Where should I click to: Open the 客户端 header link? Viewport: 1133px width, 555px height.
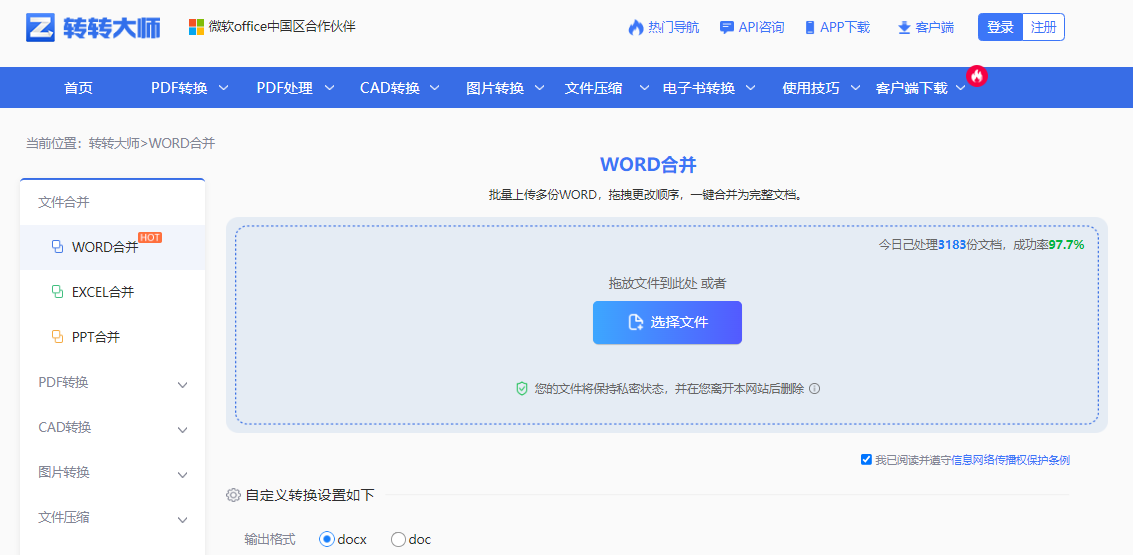click(x=934, y=27)
